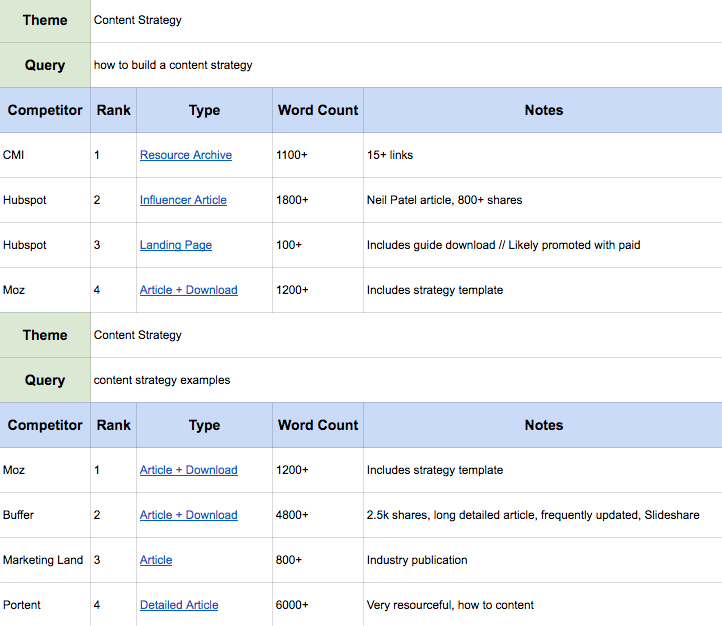Image resolution: width=722 pixels, height=626 pixels.
Task: Select the second table's 'Notes' header
Action: [543, 425]
